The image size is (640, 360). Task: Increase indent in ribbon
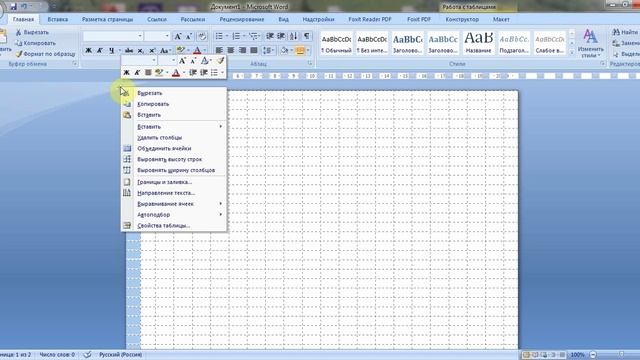point(281,36)
